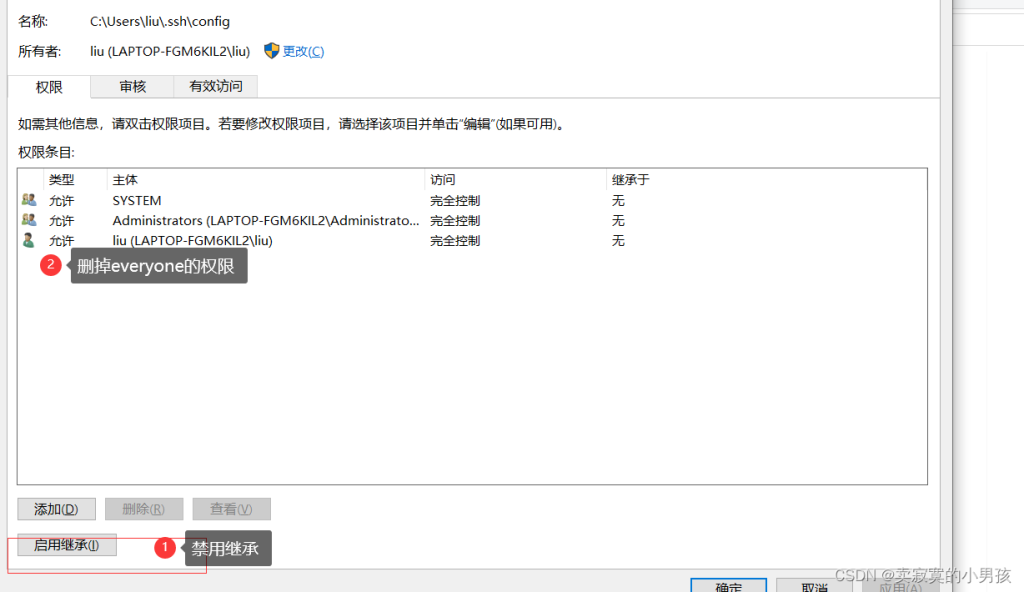The image size is (1024, 592).
Task: Switch to the 有效访问 tab
Action: coord(214,86)
